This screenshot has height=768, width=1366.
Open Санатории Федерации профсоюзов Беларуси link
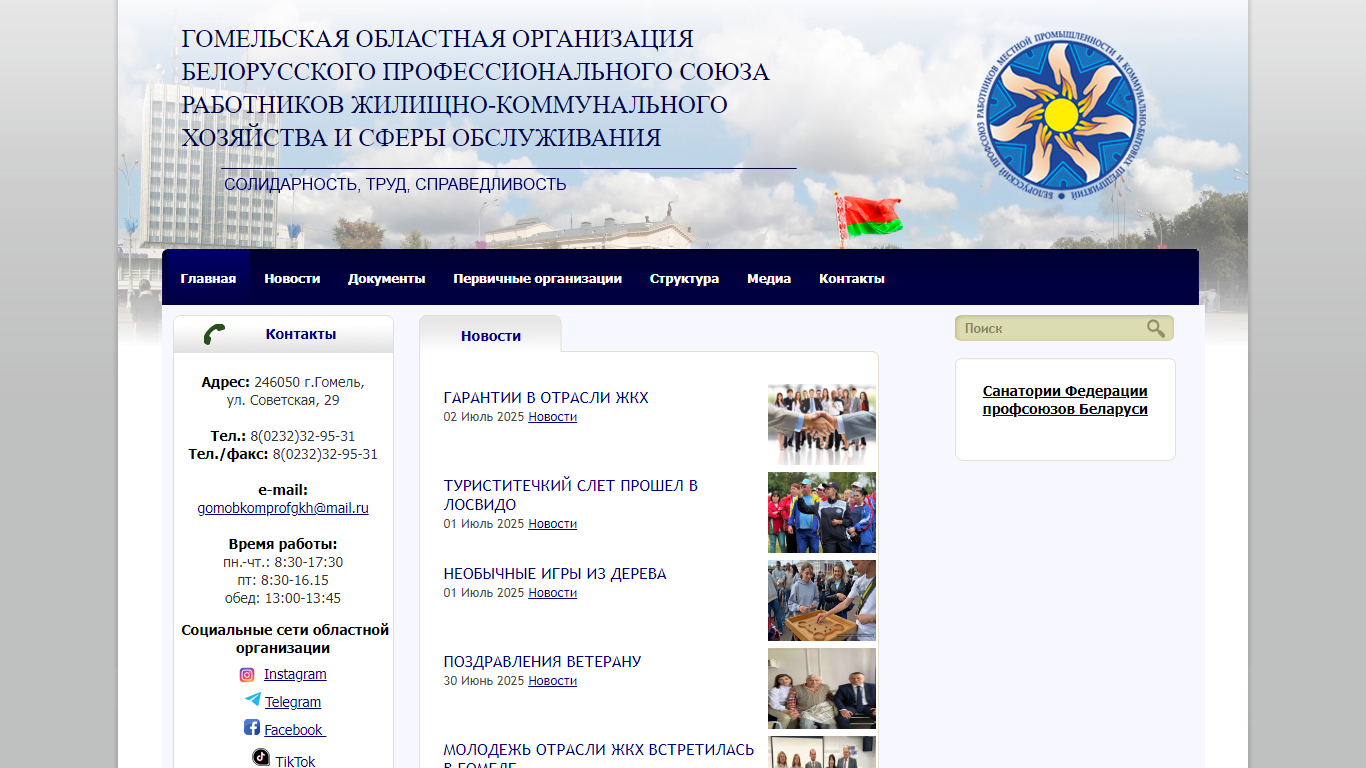(1065, 400)
